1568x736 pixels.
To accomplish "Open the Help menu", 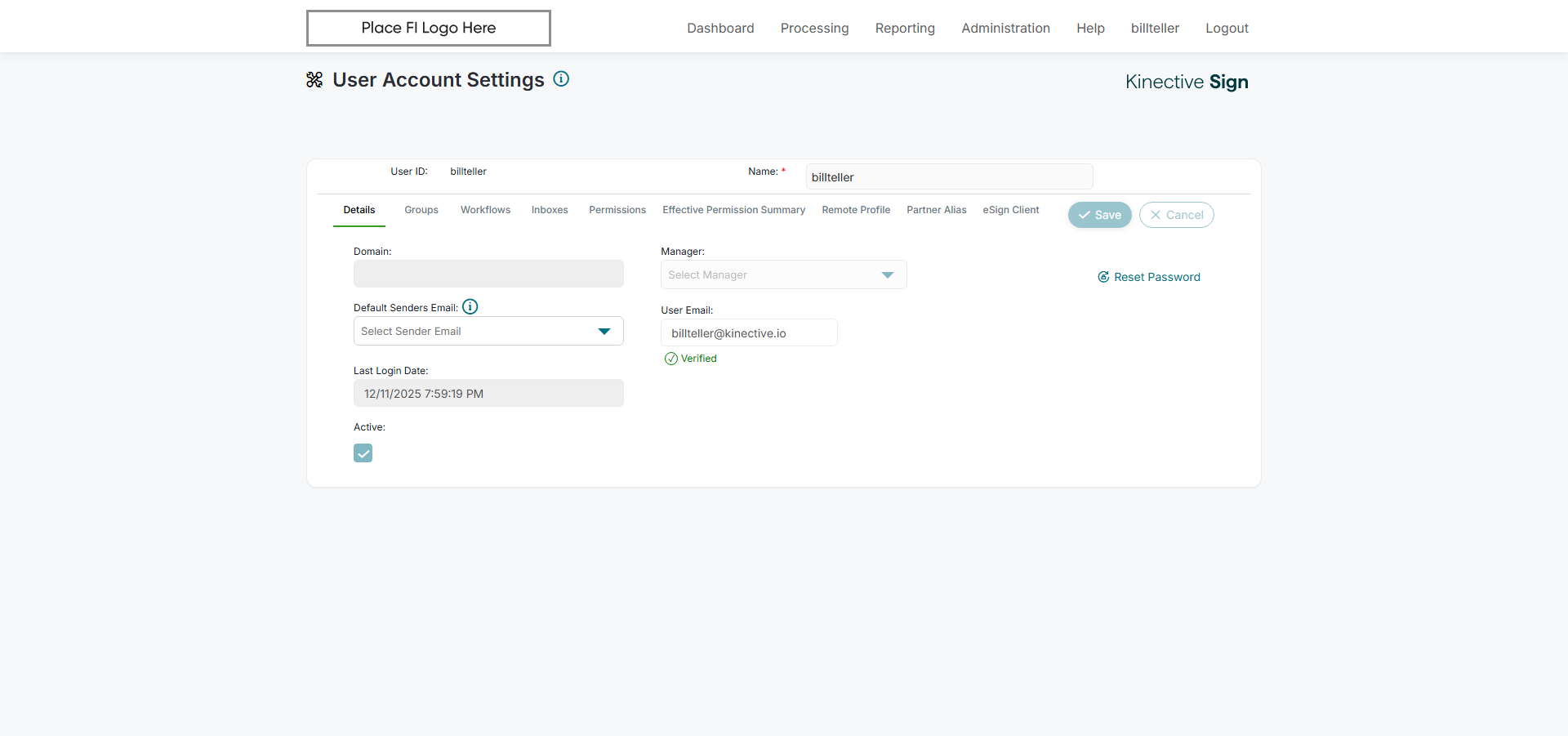I will click(1090, 28).
